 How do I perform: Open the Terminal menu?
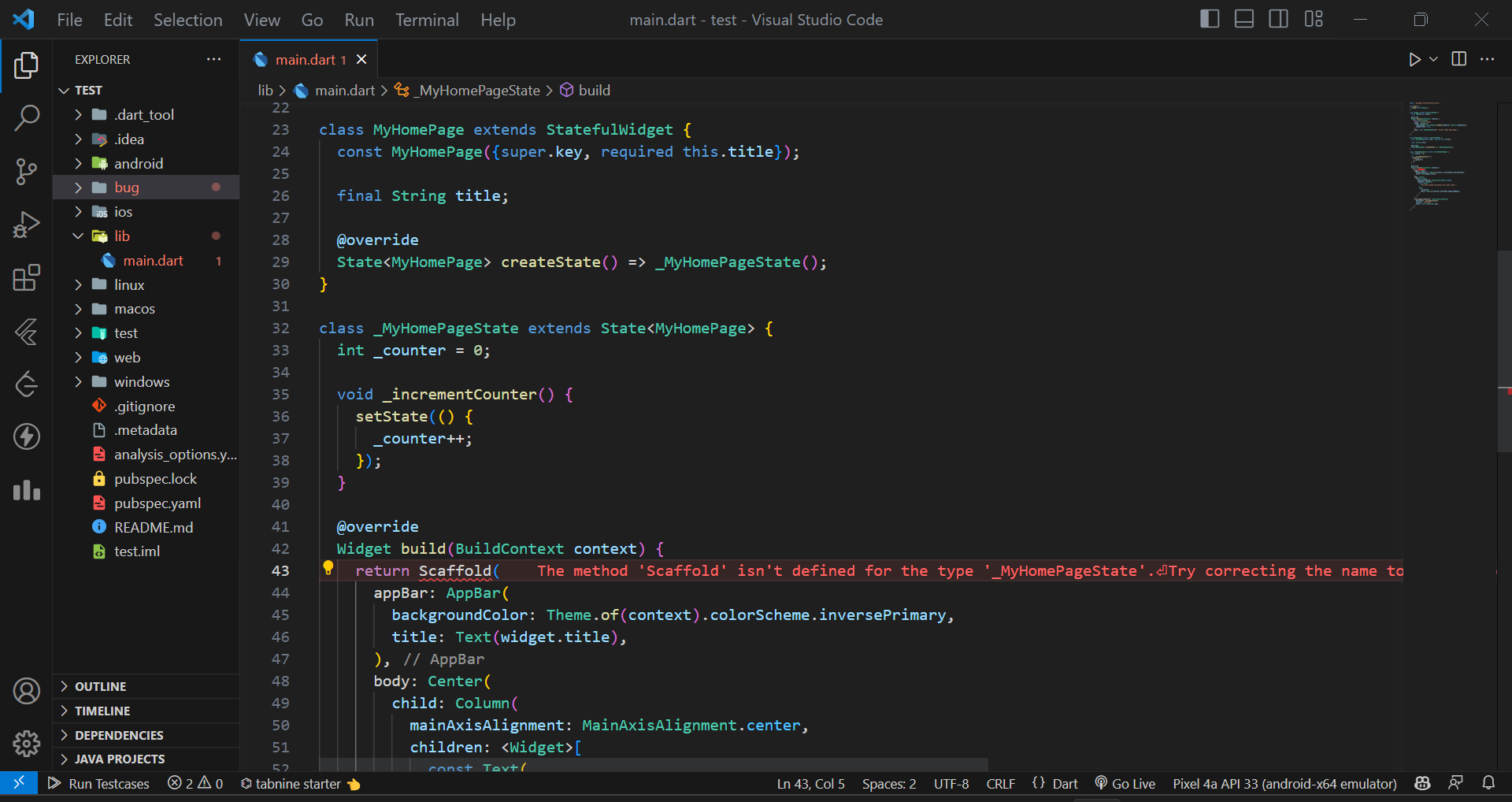(x=426, y=20)
